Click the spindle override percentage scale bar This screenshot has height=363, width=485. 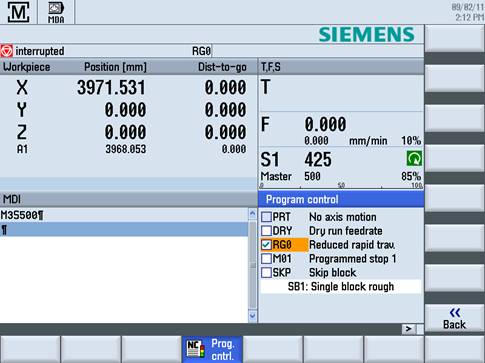pos(341,186)
